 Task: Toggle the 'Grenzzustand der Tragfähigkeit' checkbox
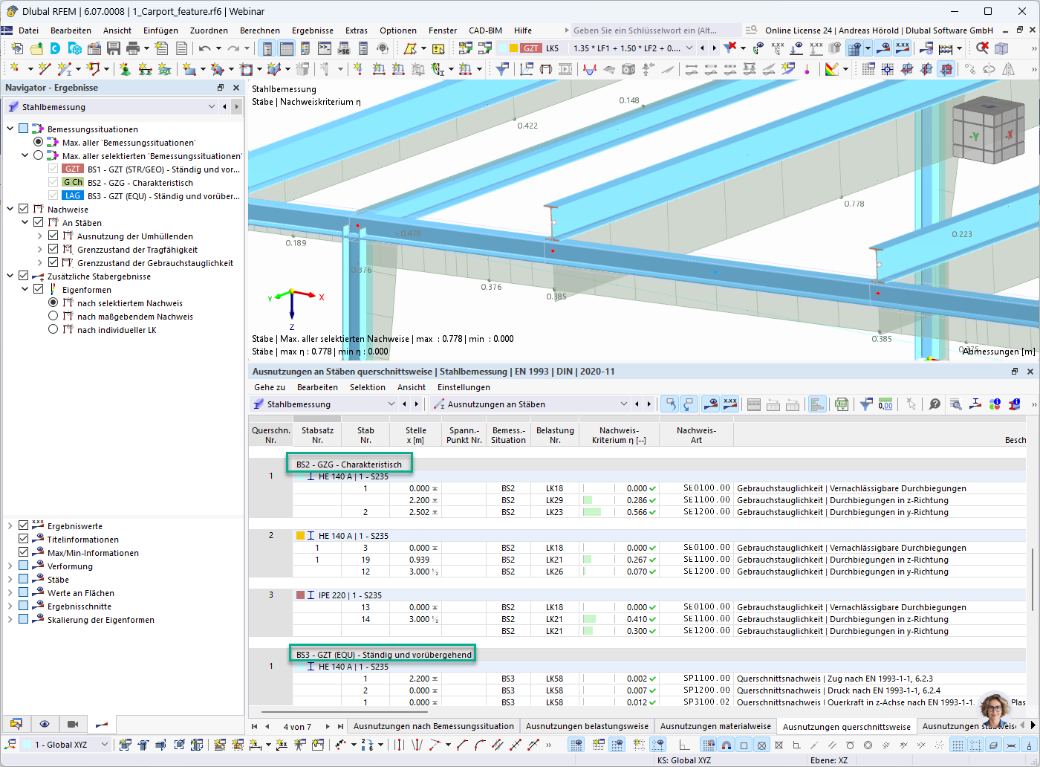[53, 249]
